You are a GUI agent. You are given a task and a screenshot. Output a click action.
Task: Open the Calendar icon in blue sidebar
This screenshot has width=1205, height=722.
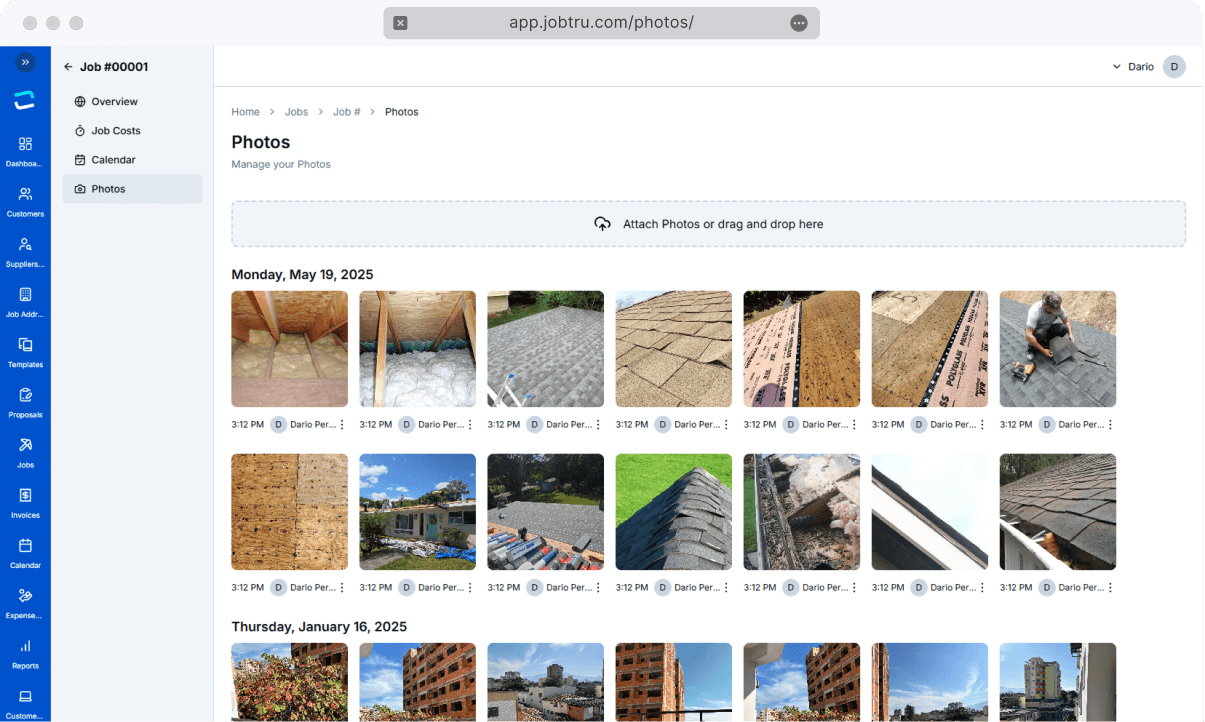(25, 545)
